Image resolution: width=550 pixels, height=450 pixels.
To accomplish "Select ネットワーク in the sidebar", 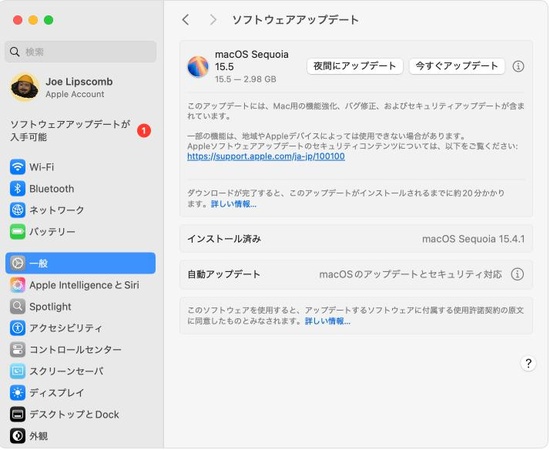I will coord(80,210).
